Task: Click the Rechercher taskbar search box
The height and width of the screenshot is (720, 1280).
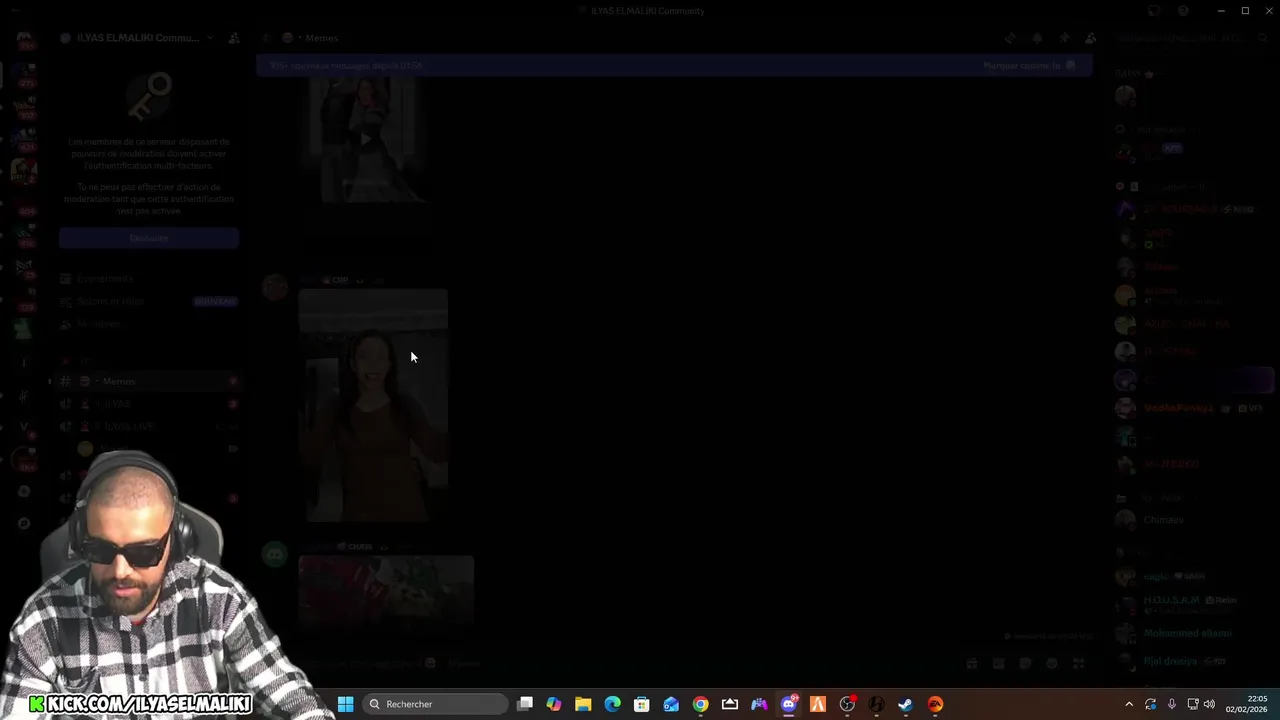Action: pos(435,704)
